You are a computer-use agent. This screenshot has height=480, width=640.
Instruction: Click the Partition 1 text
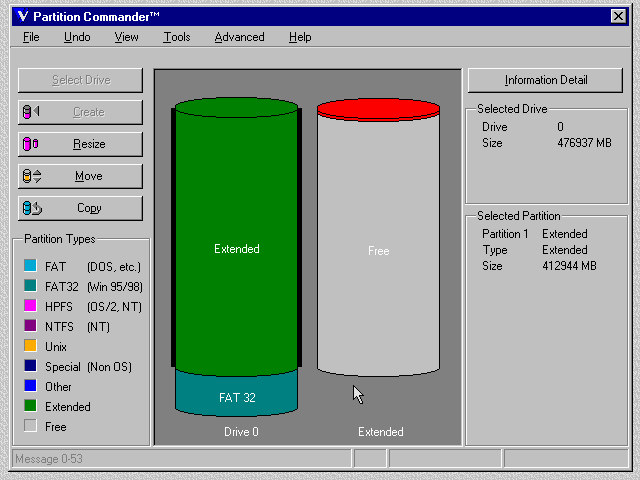pos(505,234)
